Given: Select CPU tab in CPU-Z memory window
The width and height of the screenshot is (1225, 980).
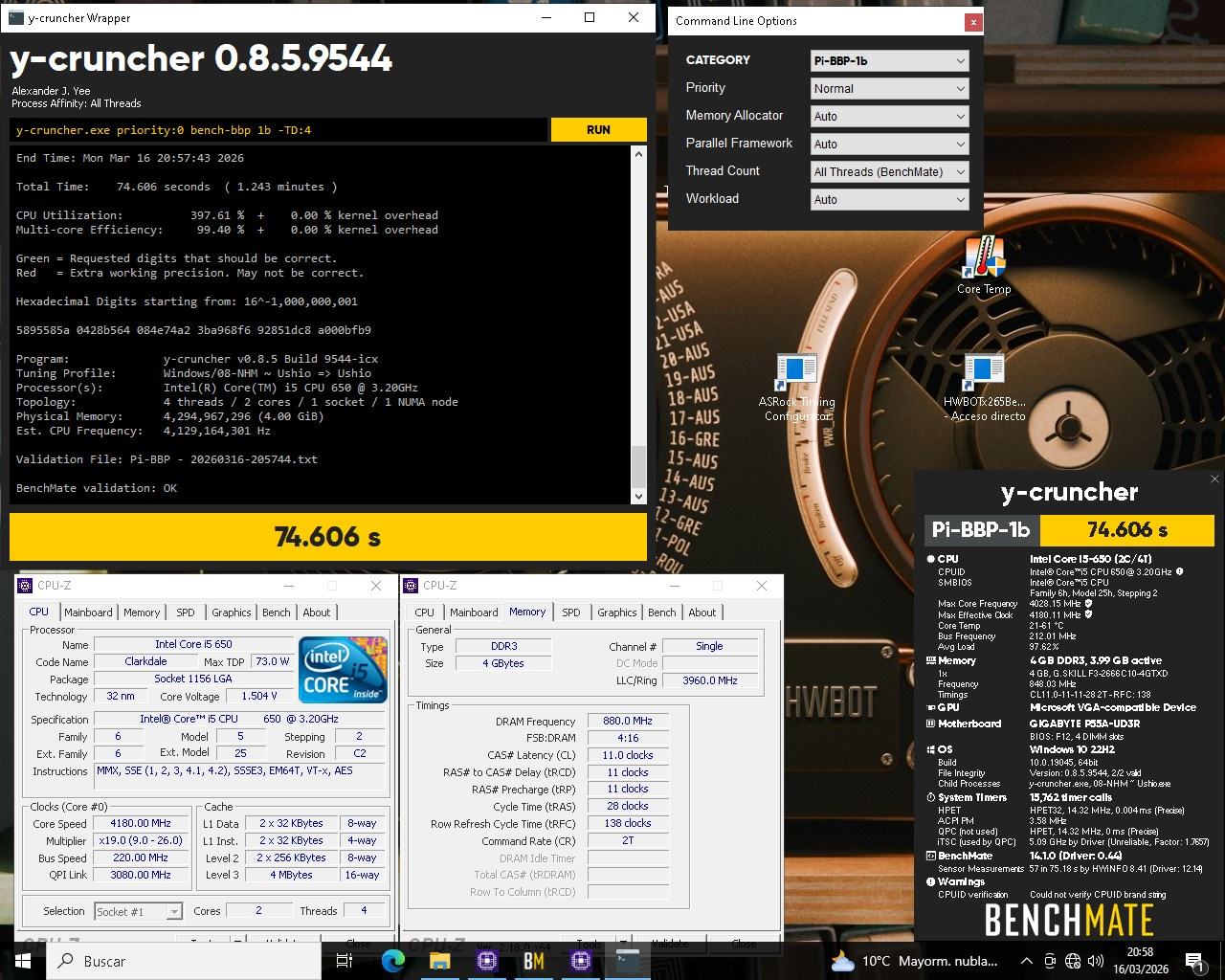Looking at the screenshot, I should click(425, 612).
